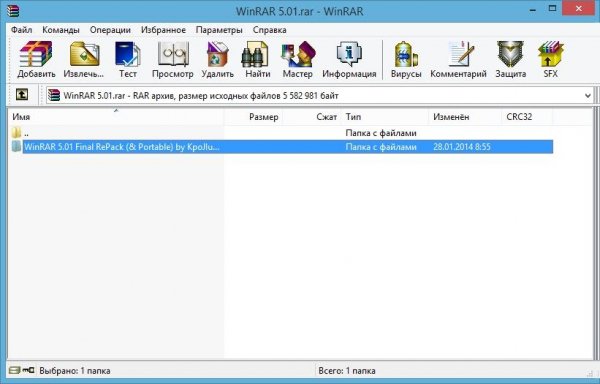Click the "Выбрано: 1 папка" status text

[75, 371]
